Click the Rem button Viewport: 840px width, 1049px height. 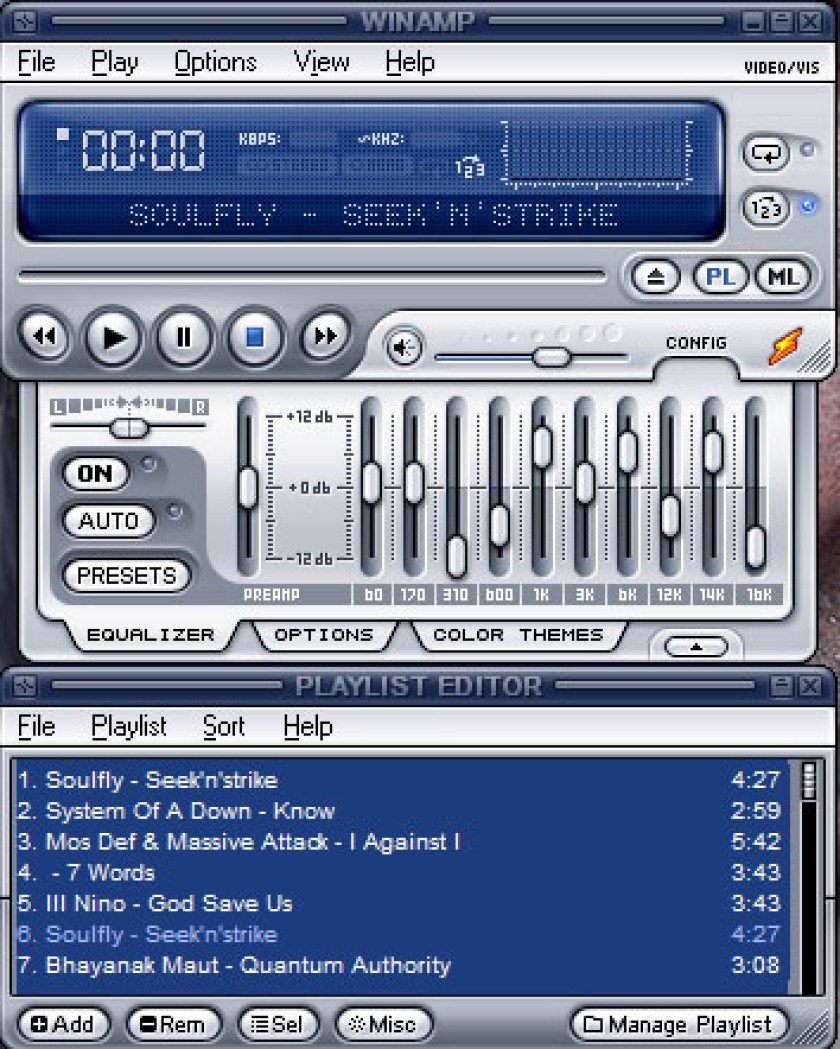coord(173,1024)
